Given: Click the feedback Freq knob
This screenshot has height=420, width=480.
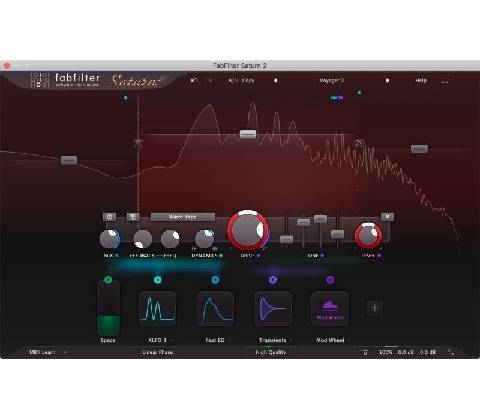Looking at the screenshot, I should click(170, 239).
